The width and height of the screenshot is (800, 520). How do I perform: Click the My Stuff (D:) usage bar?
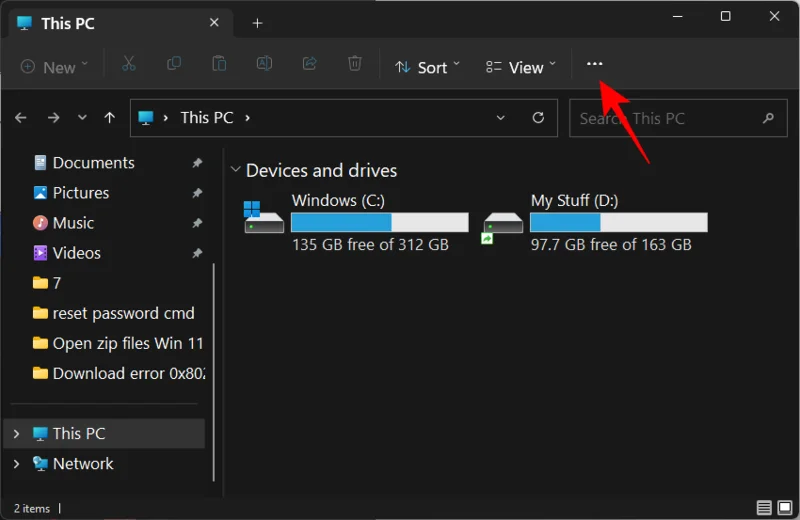click(x=619, y=222)
